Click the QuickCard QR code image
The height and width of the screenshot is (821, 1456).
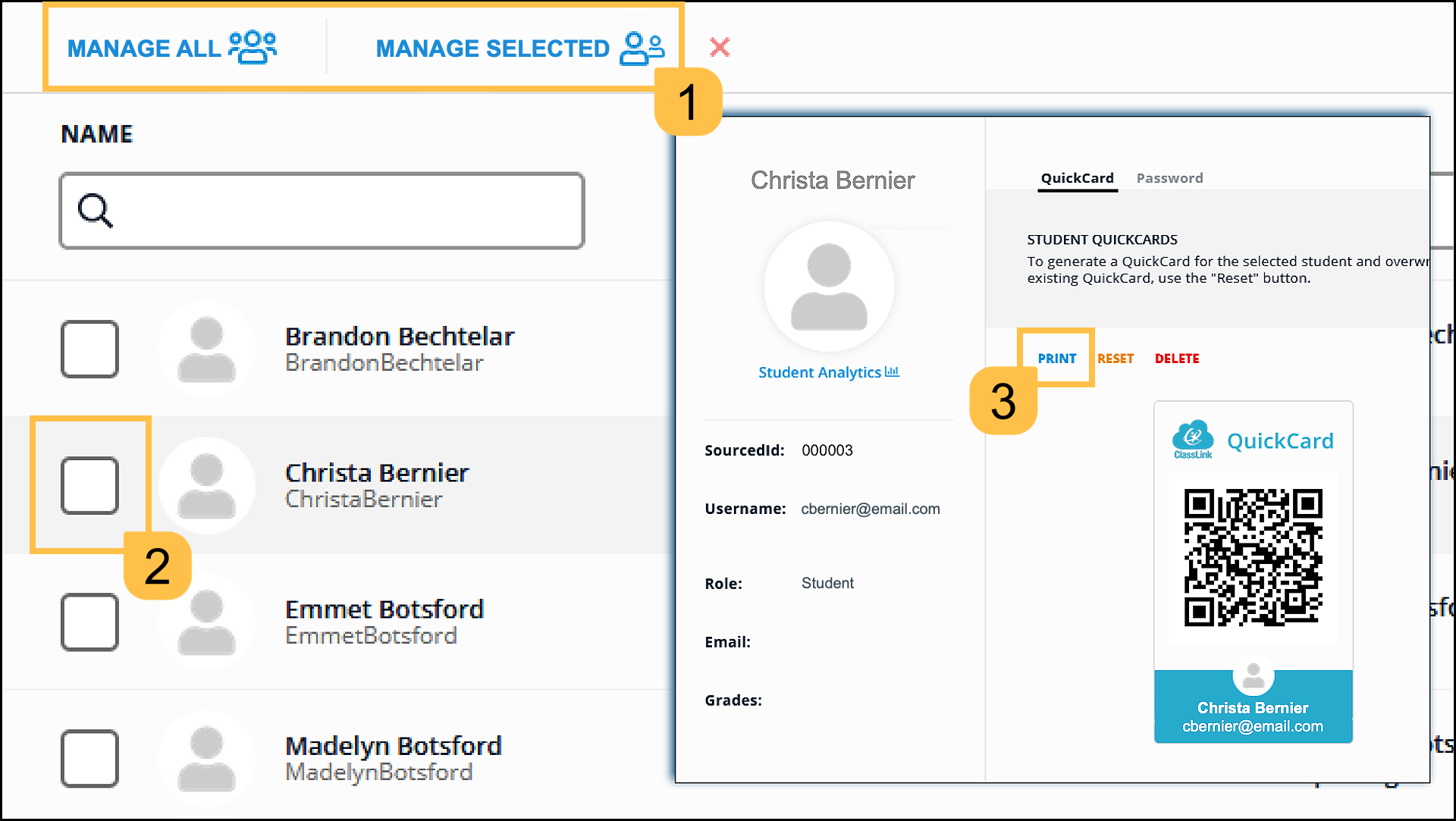pyautogui.click(x=1253, y=558)
